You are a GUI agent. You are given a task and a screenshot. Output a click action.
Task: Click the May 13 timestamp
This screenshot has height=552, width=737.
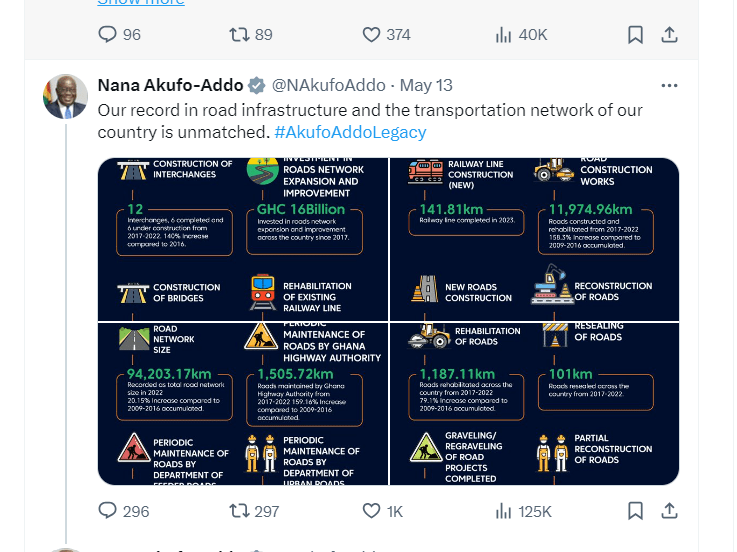(x=426, y=85)
